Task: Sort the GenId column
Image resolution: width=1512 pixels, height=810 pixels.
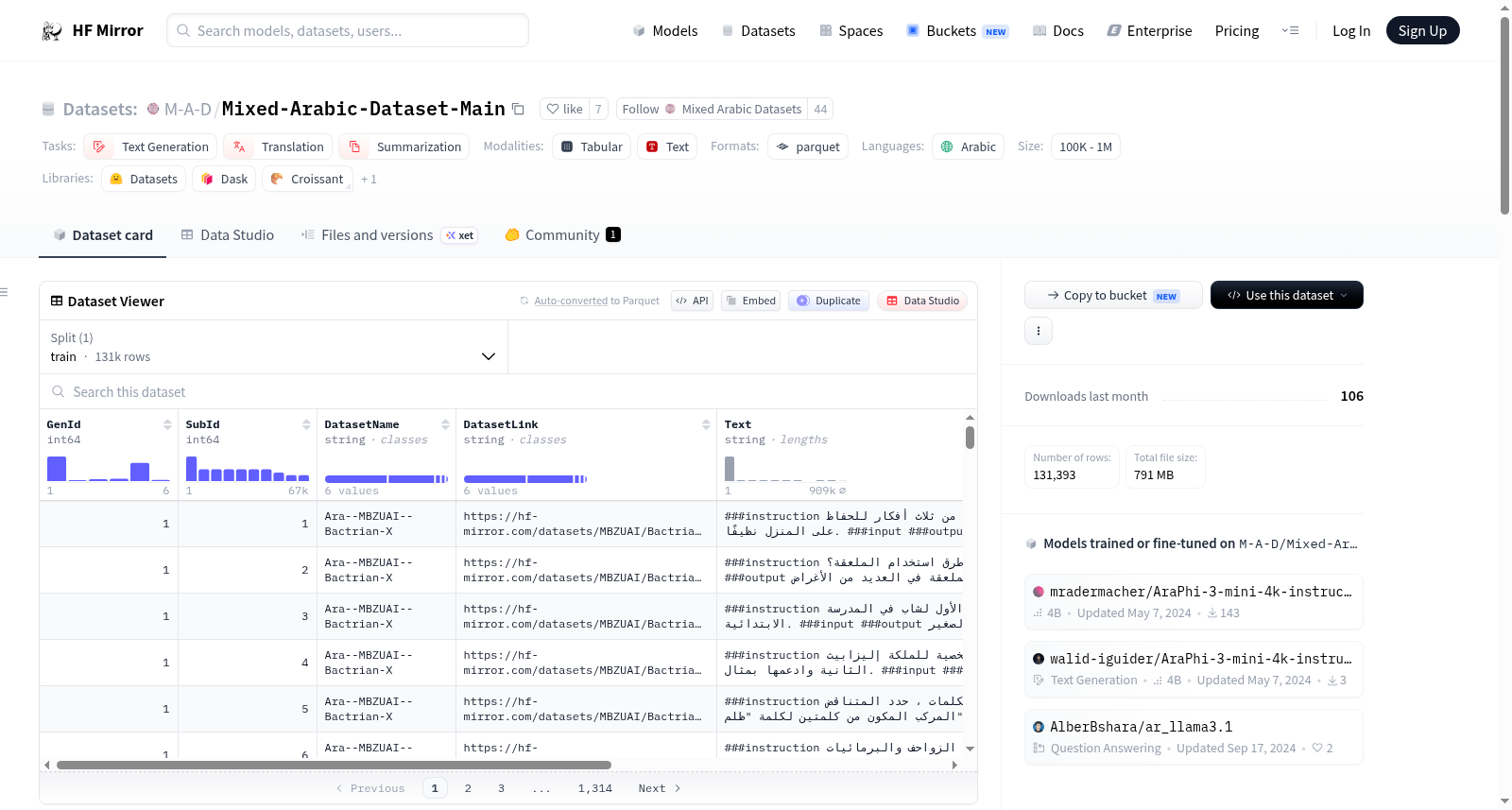Action: pyautogui.click(x=167, y=424)
